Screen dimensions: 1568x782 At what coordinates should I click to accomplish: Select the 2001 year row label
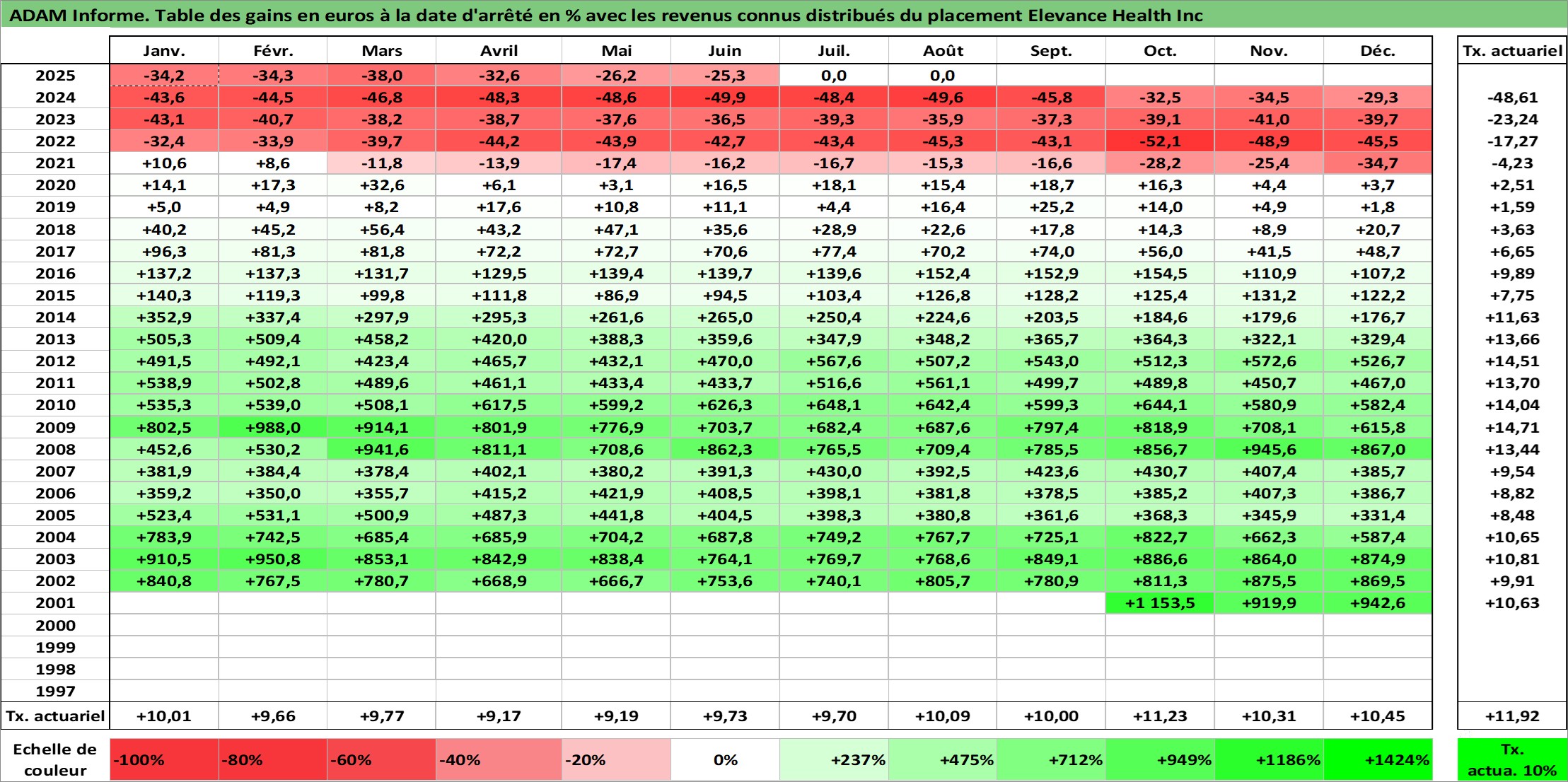click(x=55, y=603)
